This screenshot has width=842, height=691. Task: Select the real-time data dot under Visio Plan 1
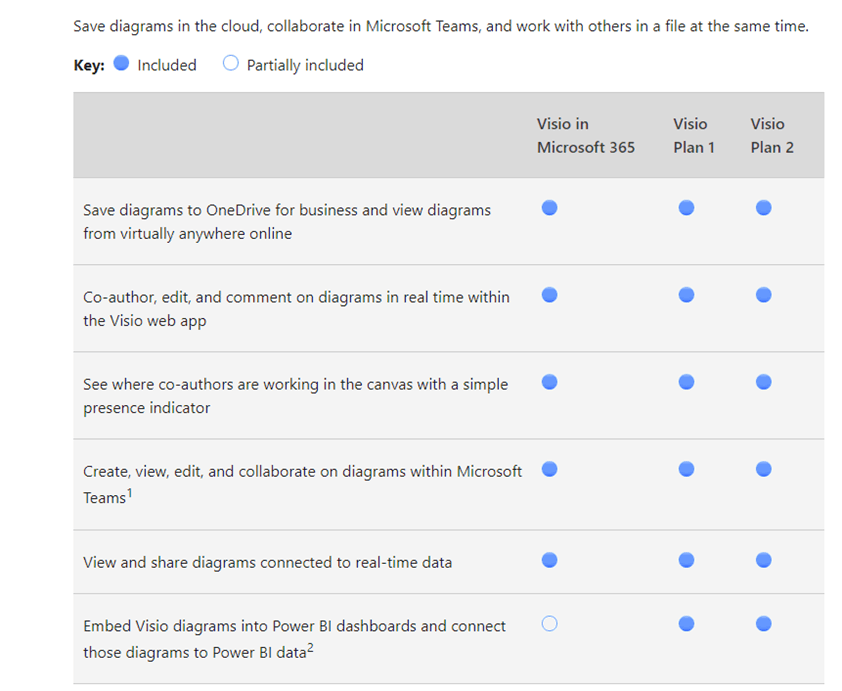686,561
